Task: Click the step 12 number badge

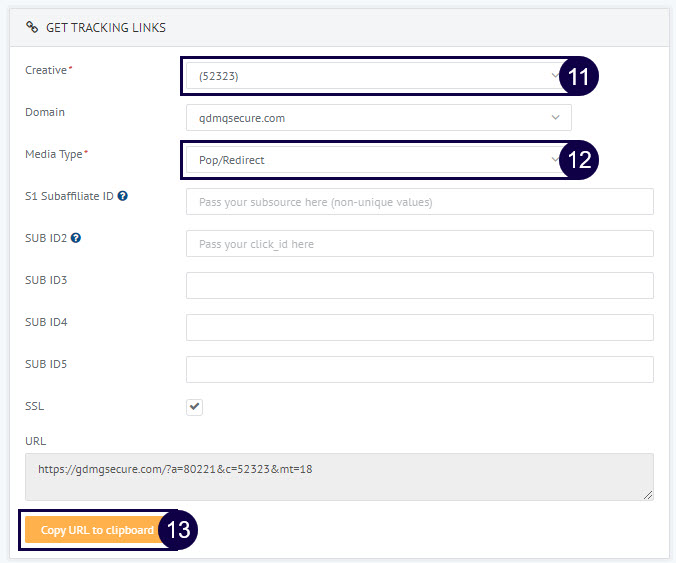Action: 578,160
